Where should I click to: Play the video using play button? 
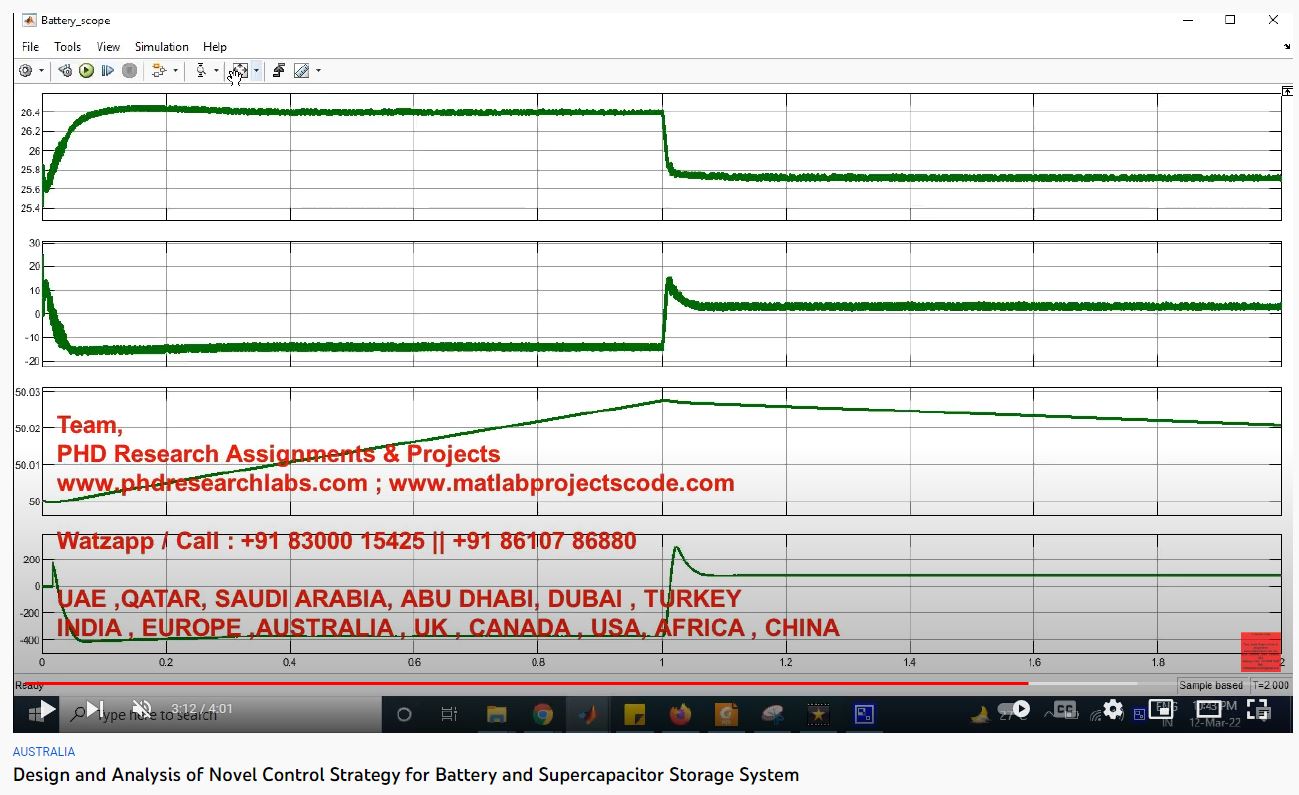pyautogui.click(x=46, y=710)
